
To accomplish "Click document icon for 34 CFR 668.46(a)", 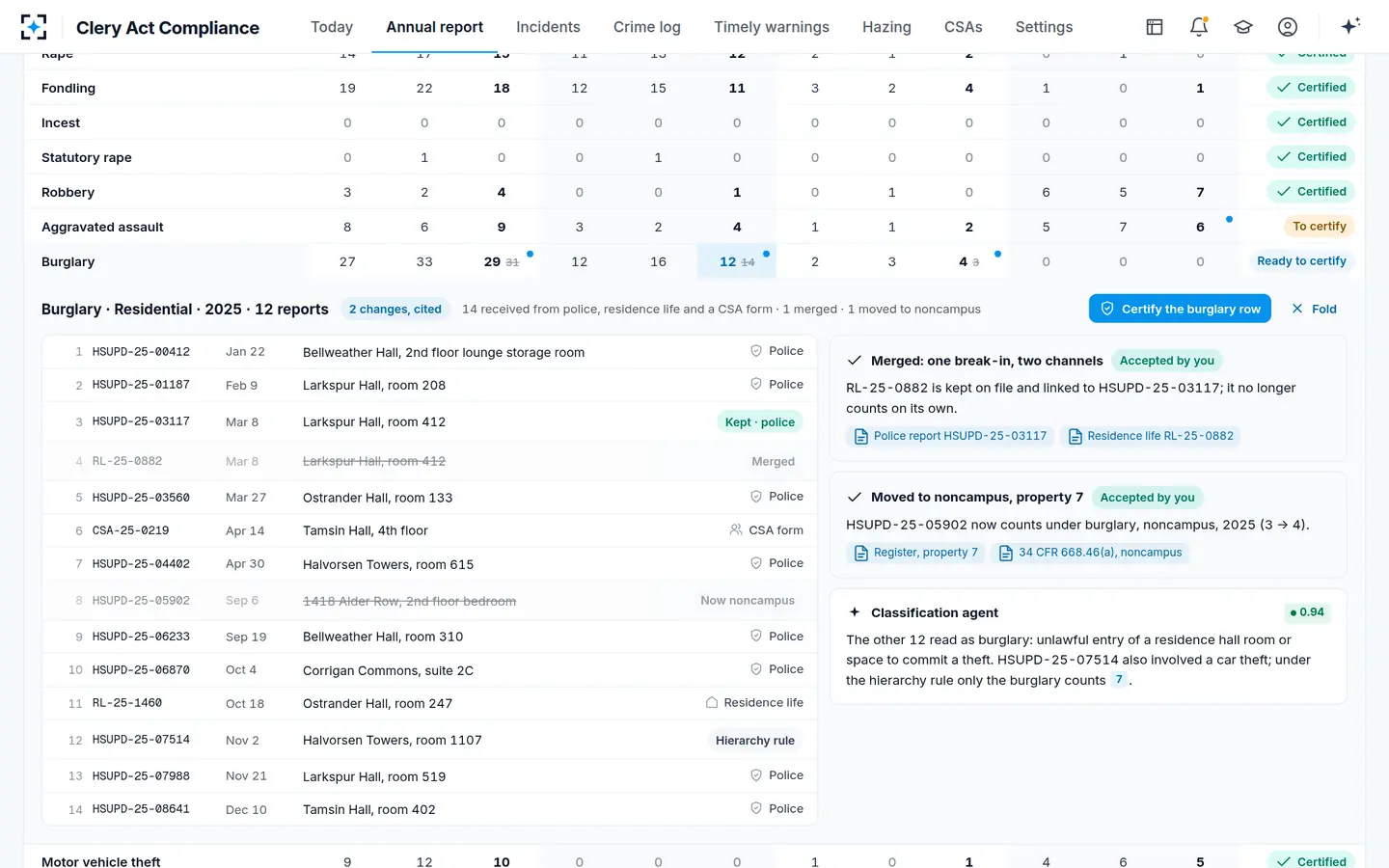I will [1006, 553].
